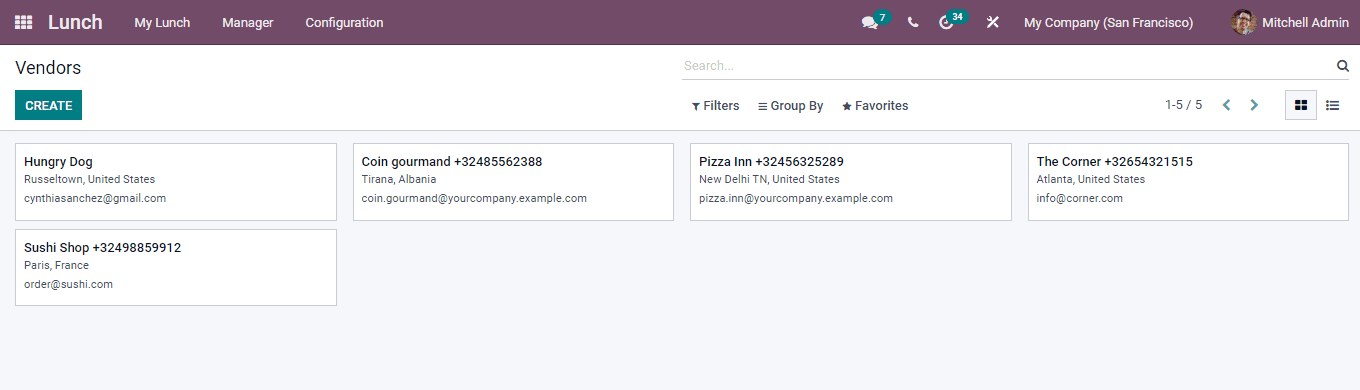Switch to list view
The image size is (1360, 390).
[x=1333, y=105]
